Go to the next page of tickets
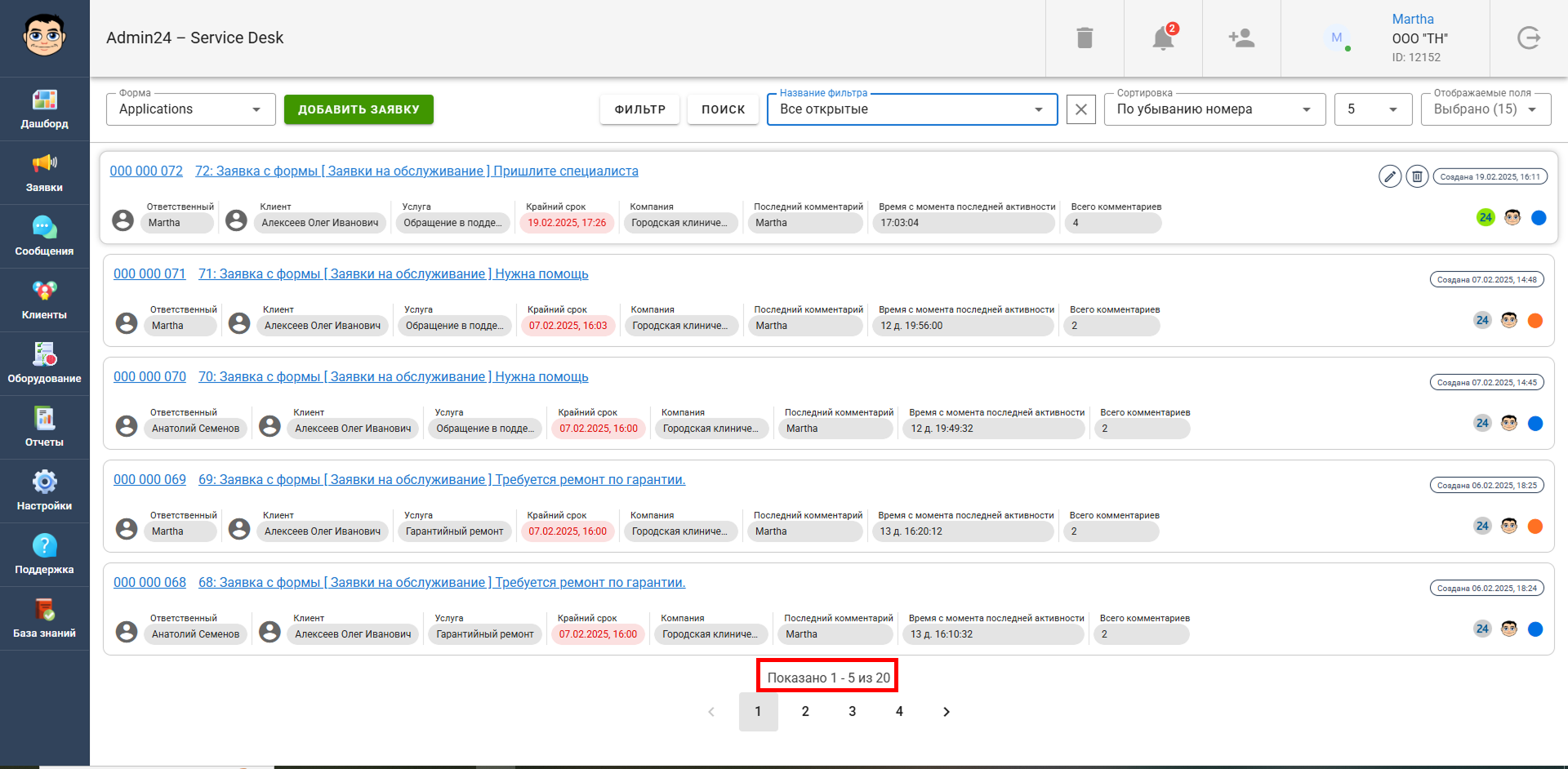The height and width of the screenshot is (769, 1568). pos(947,712)
